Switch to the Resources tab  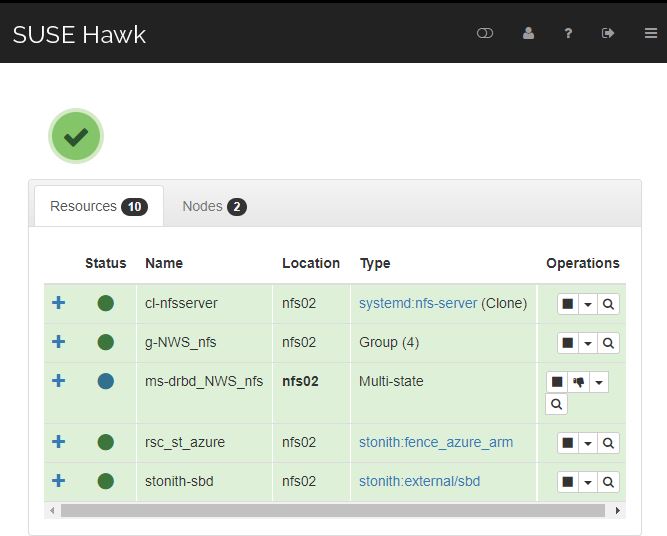[99, 206]
